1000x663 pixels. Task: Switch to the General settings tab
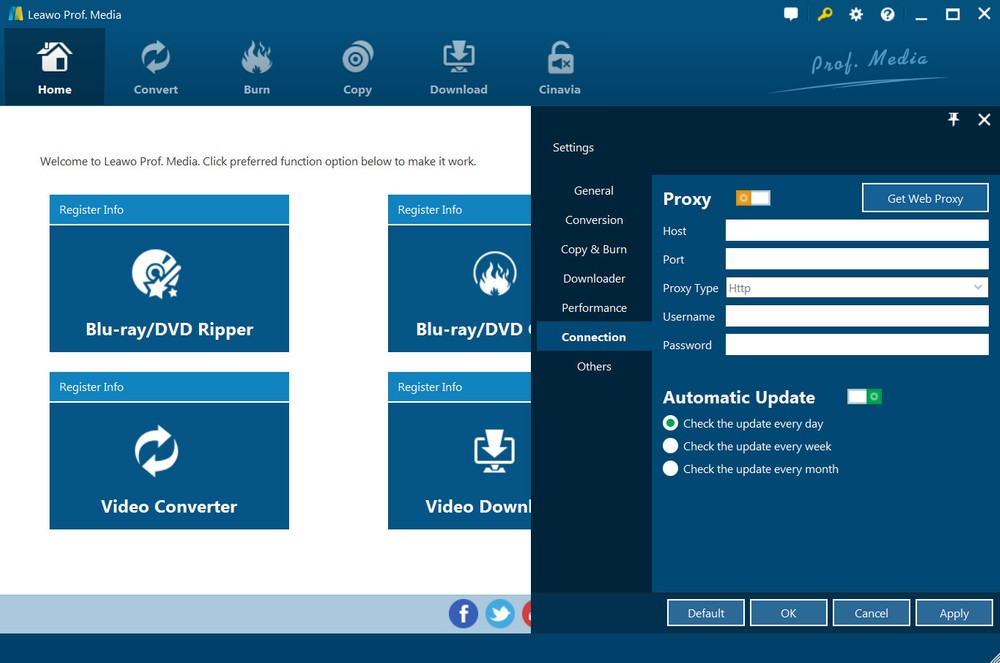click(x=594, y=191)
